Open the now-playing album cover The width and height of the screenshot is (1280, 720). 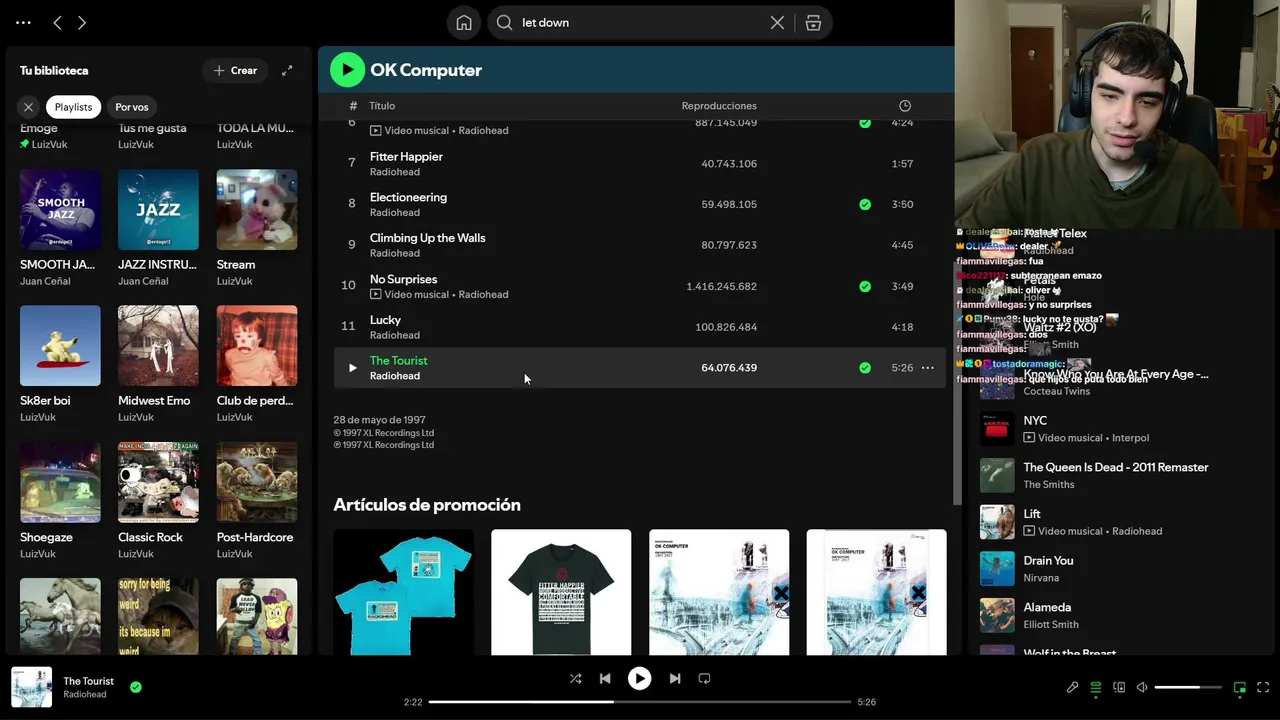pyautogui.click(x=31, y=687)
